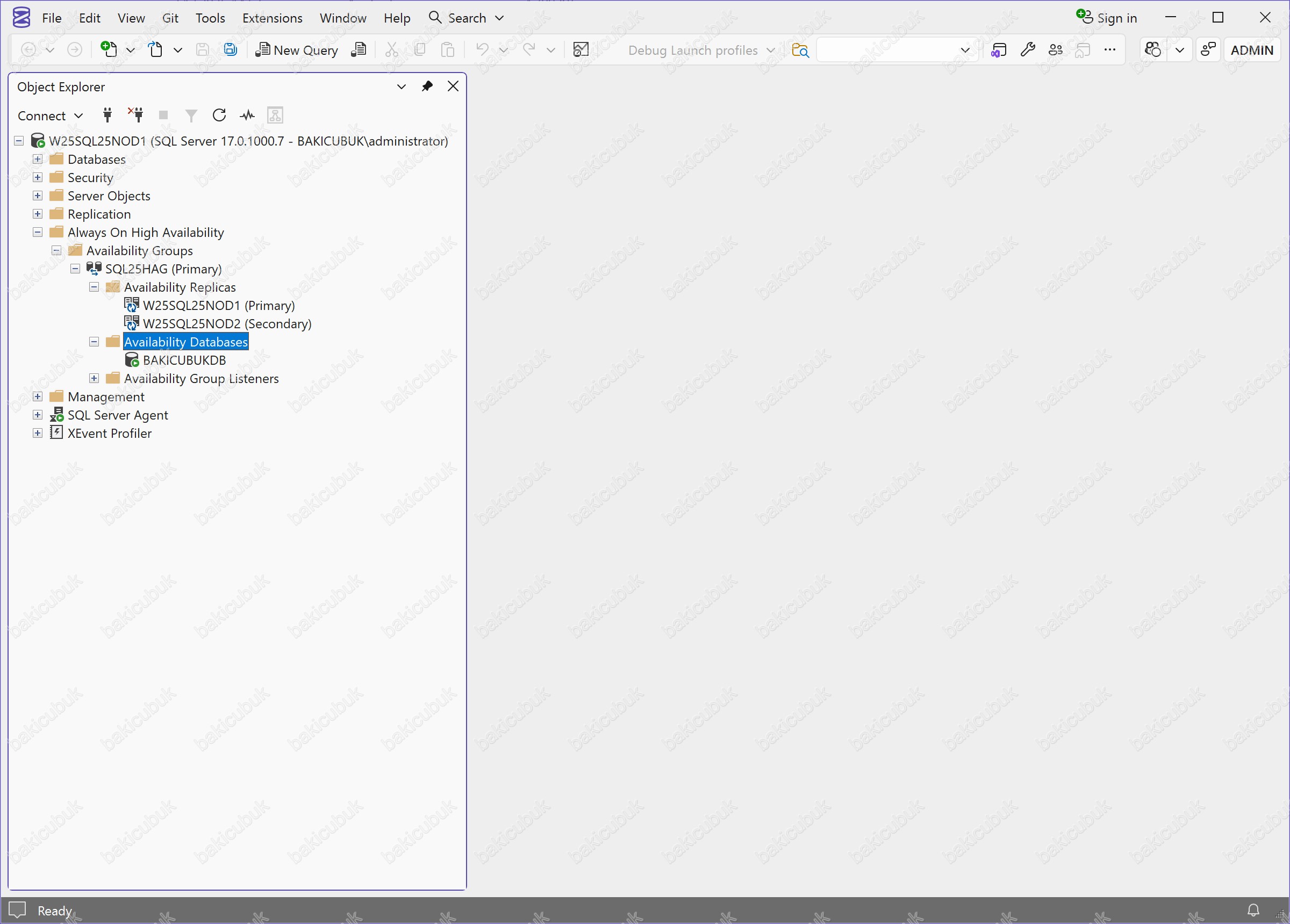The image size is (1290, 924).
Task: Click the New Query button
Action: point(297,50)
